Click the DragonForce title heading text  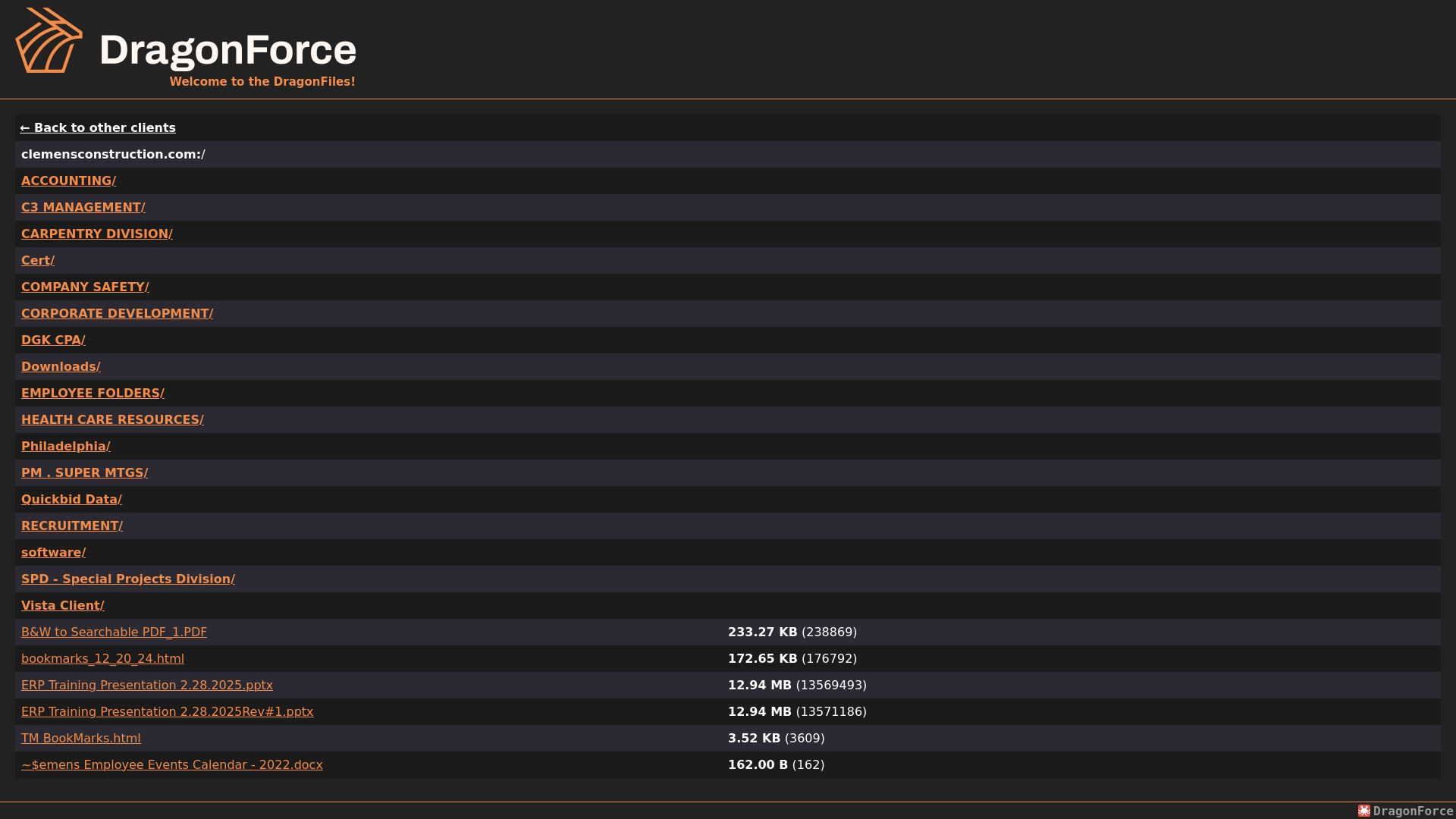[x=227, y=50]
